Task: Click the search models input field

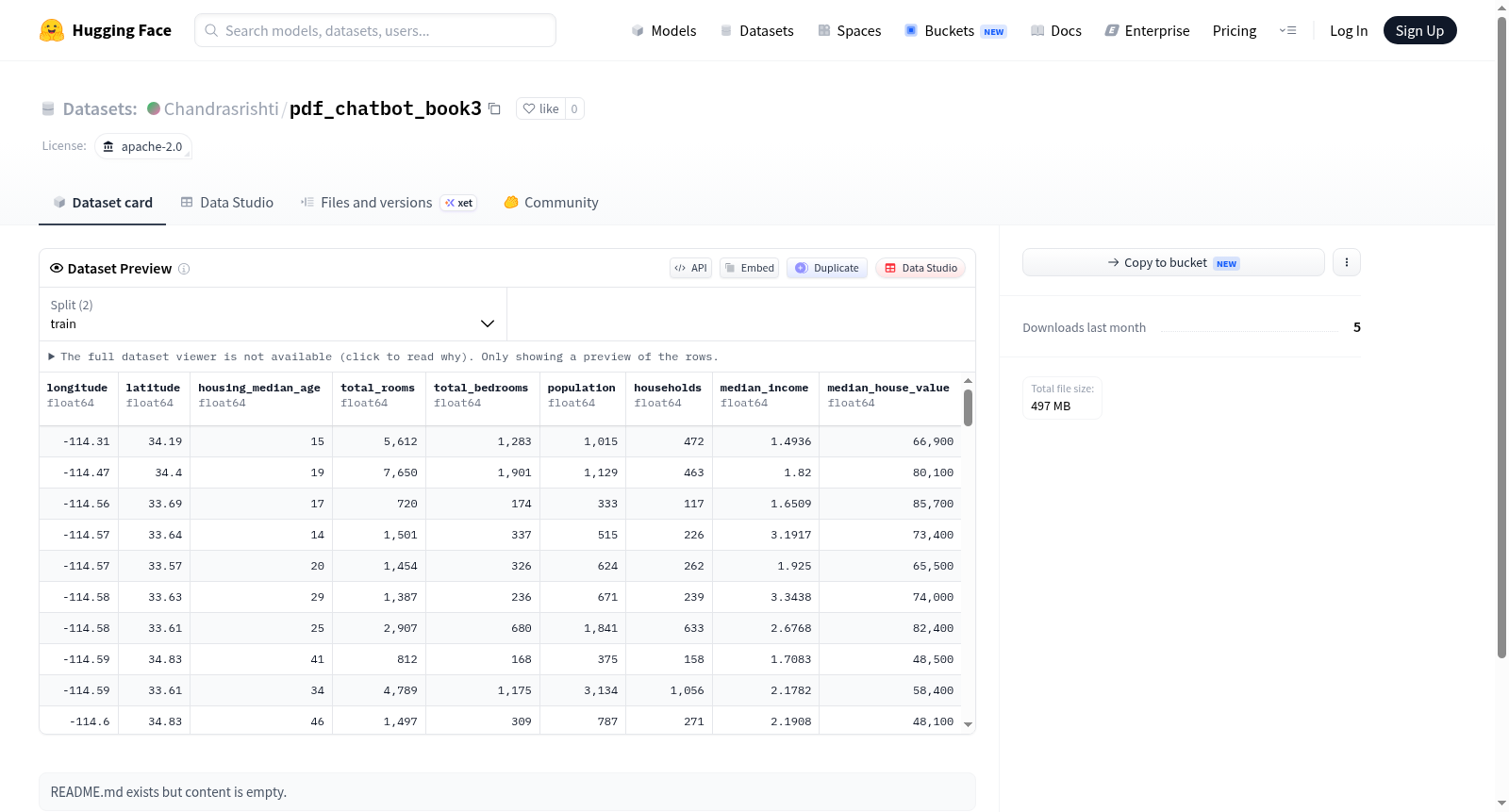Action: [x=375, y=30]
